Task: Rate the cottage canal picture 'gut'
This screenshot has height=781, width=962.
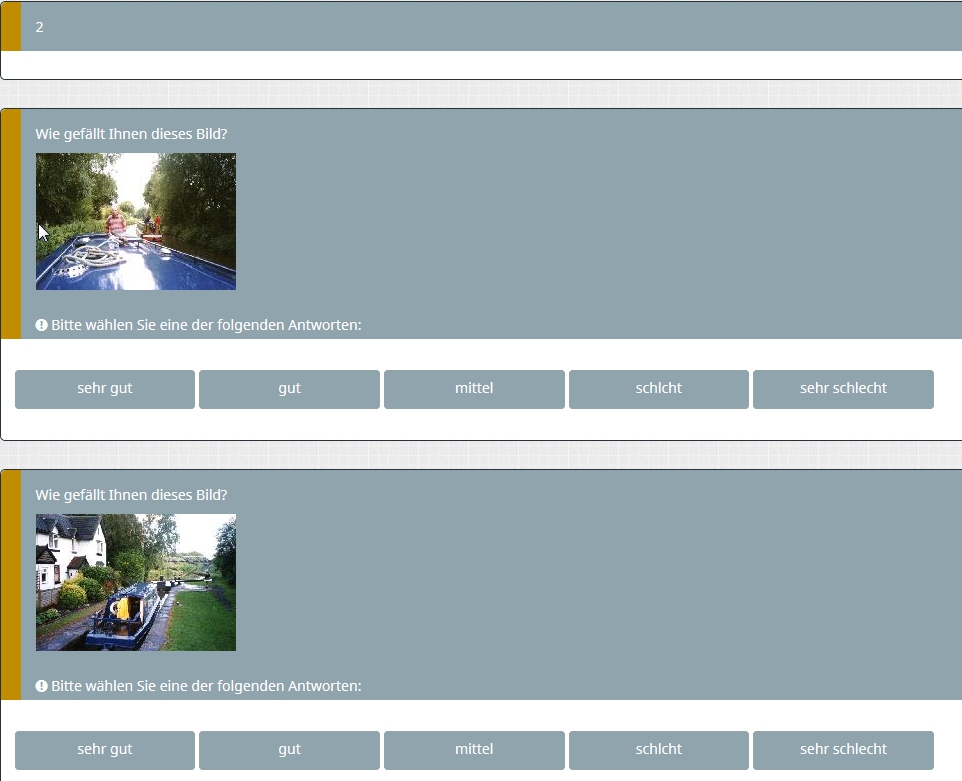Action: (x=290, y=750)
